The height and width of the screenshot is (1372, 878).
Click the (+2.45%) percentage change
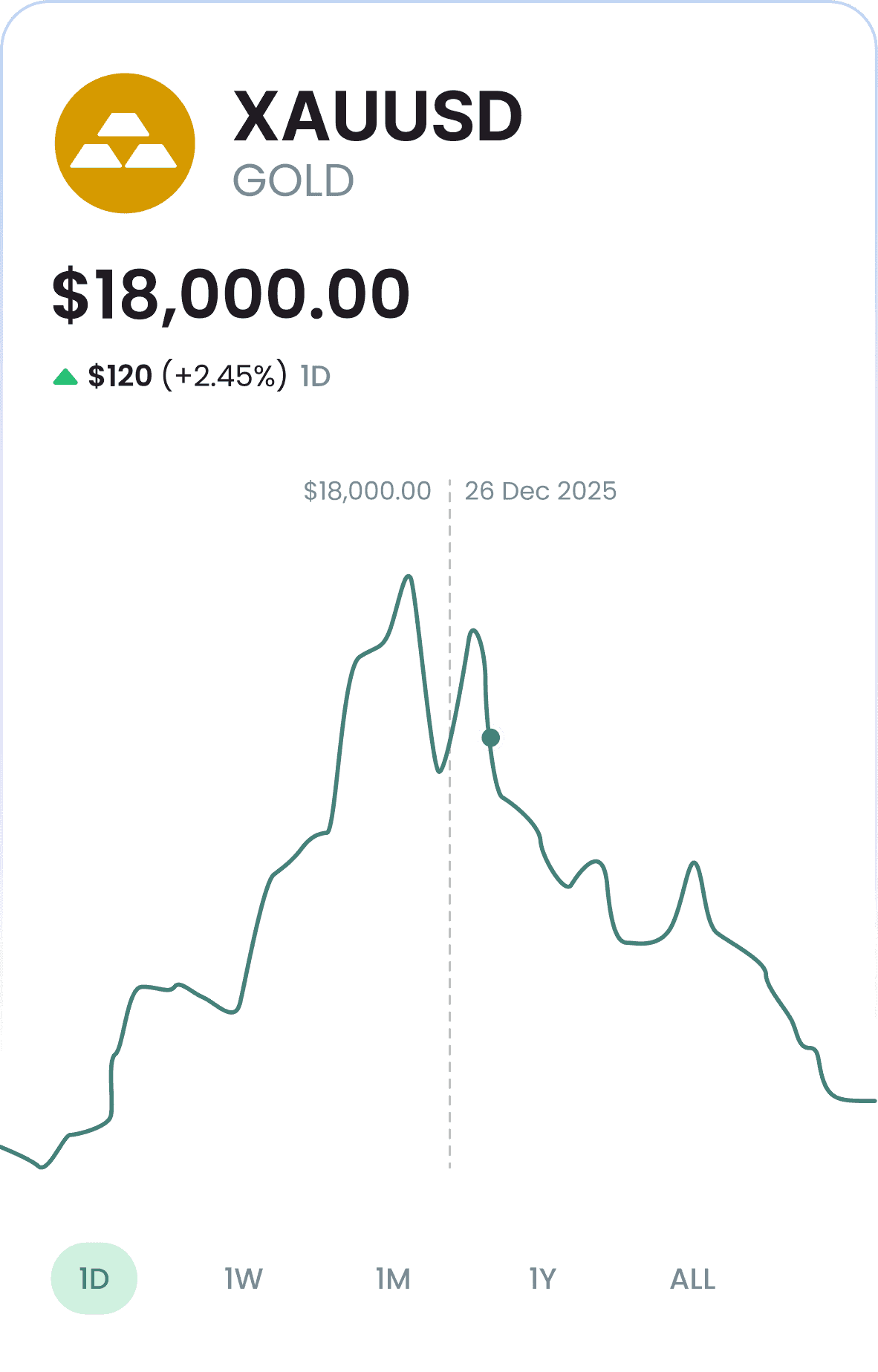pos(224,376)
